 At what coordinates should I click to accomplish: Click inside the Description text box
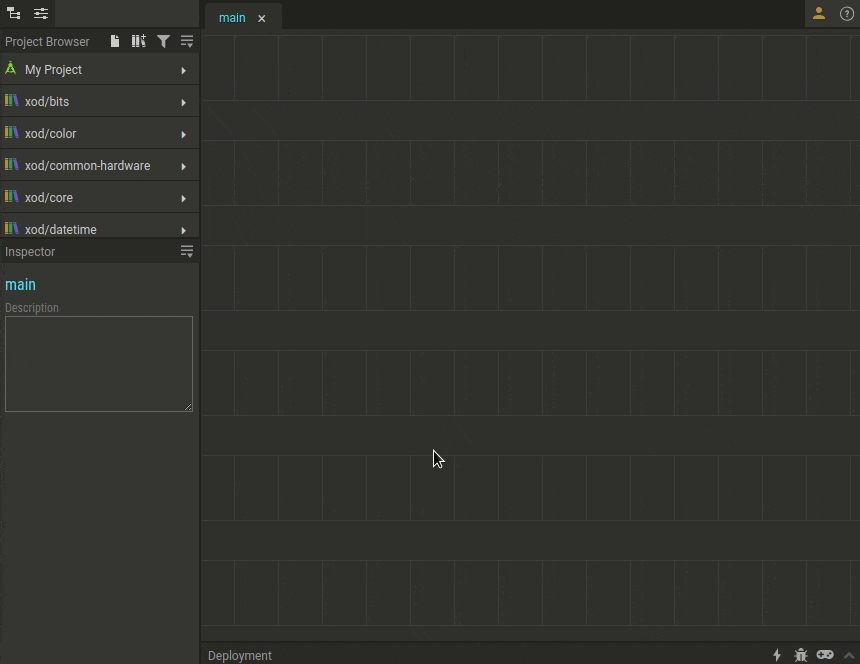(x=98, y=363)
